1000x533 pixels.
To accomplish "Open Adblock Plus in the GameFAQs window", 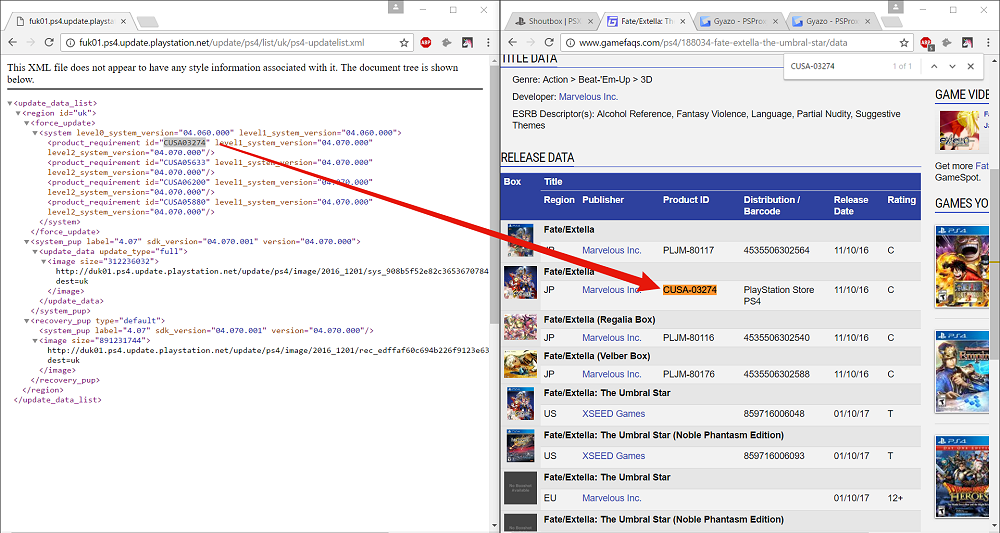I will [x=925, y=43].
